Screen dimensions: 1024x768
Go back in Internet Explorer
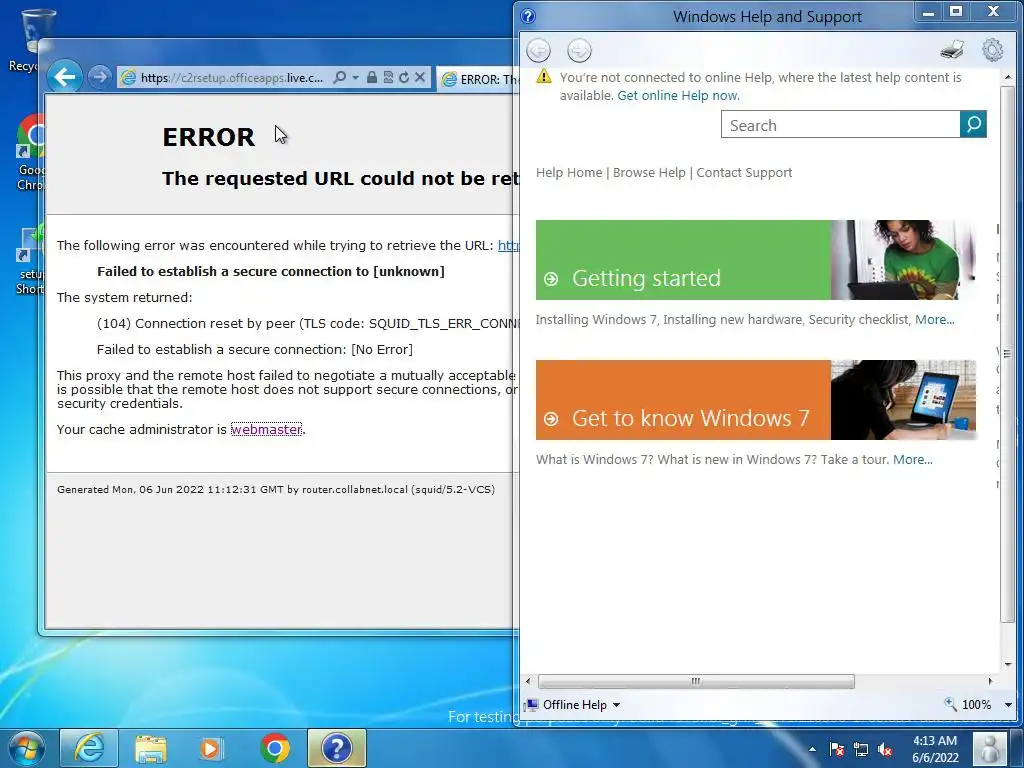coord(65,77)
